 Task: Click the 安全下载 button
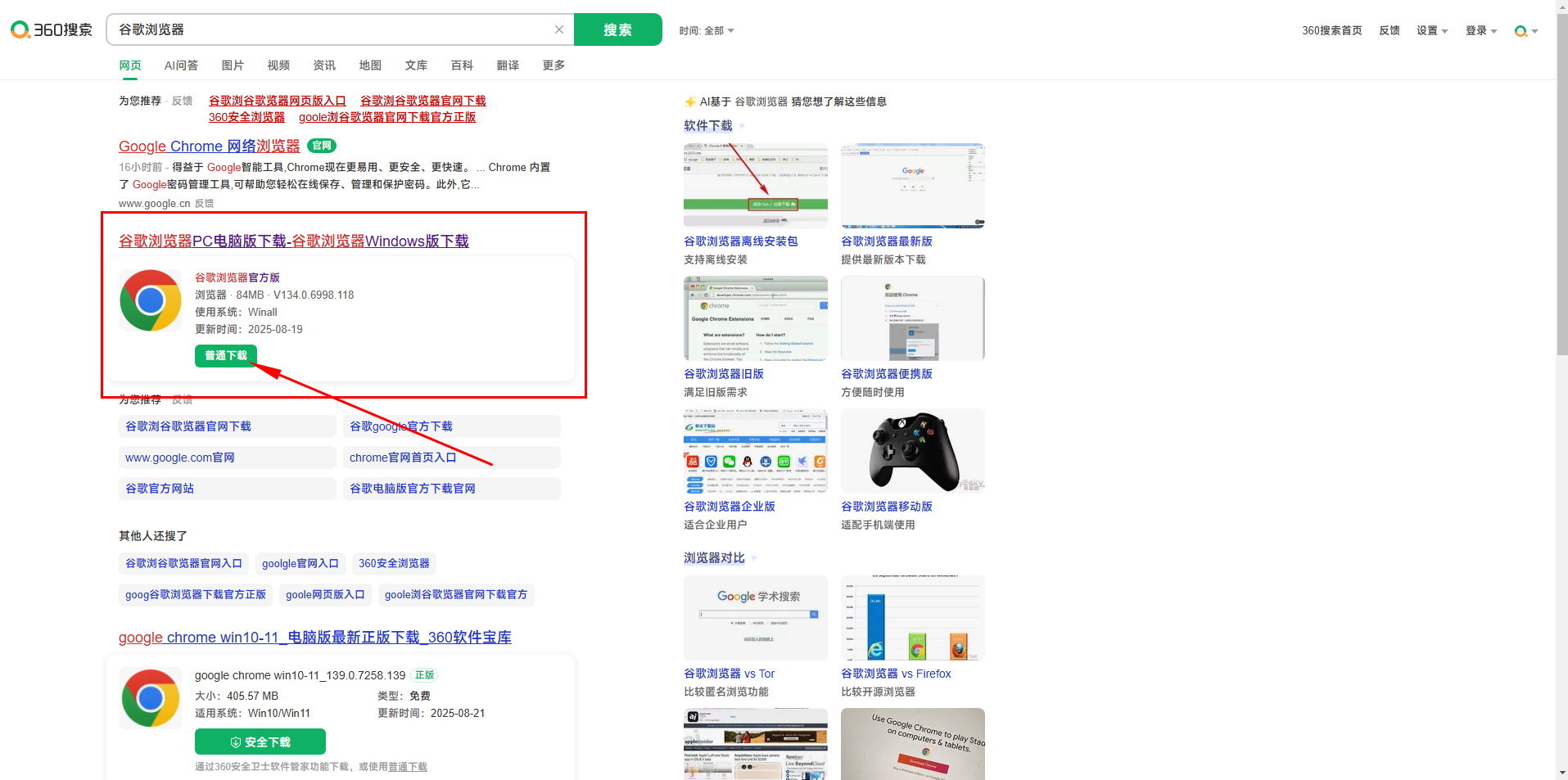[260, 742]
